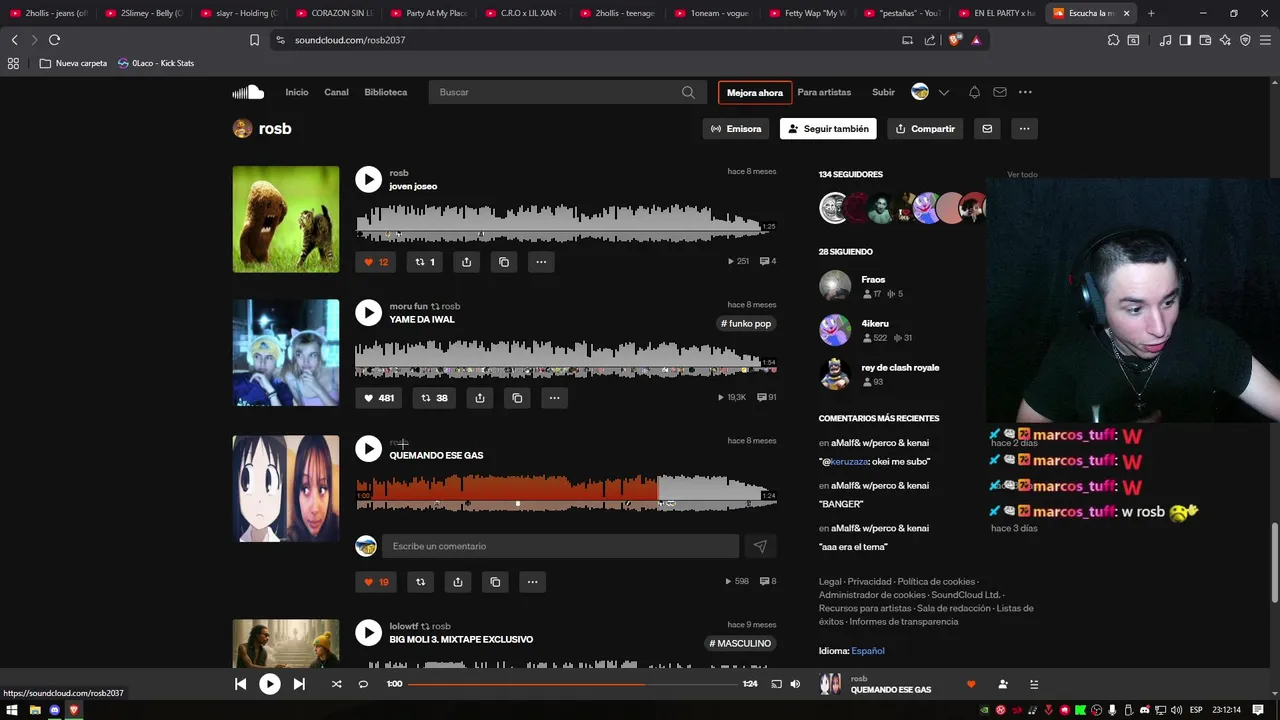The image size is (1280, 720).
Task: Open Inicio page
Action: pyautogui.click(x=297, y=92)
